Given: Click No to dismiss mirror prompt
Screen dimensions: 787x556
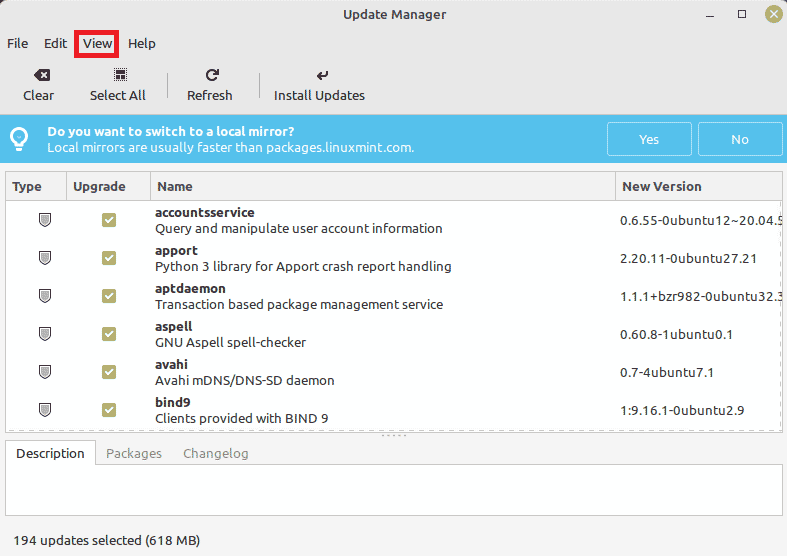Looking at the screenshot, I should (x=740, y=139).
